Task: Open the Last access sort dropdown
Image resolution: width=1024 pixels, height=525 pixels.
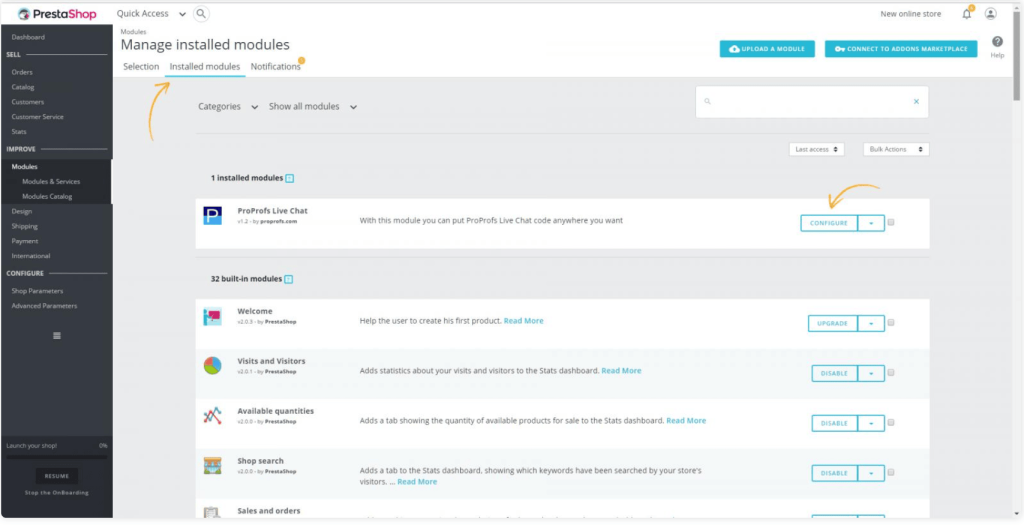Action: [816, 150]
